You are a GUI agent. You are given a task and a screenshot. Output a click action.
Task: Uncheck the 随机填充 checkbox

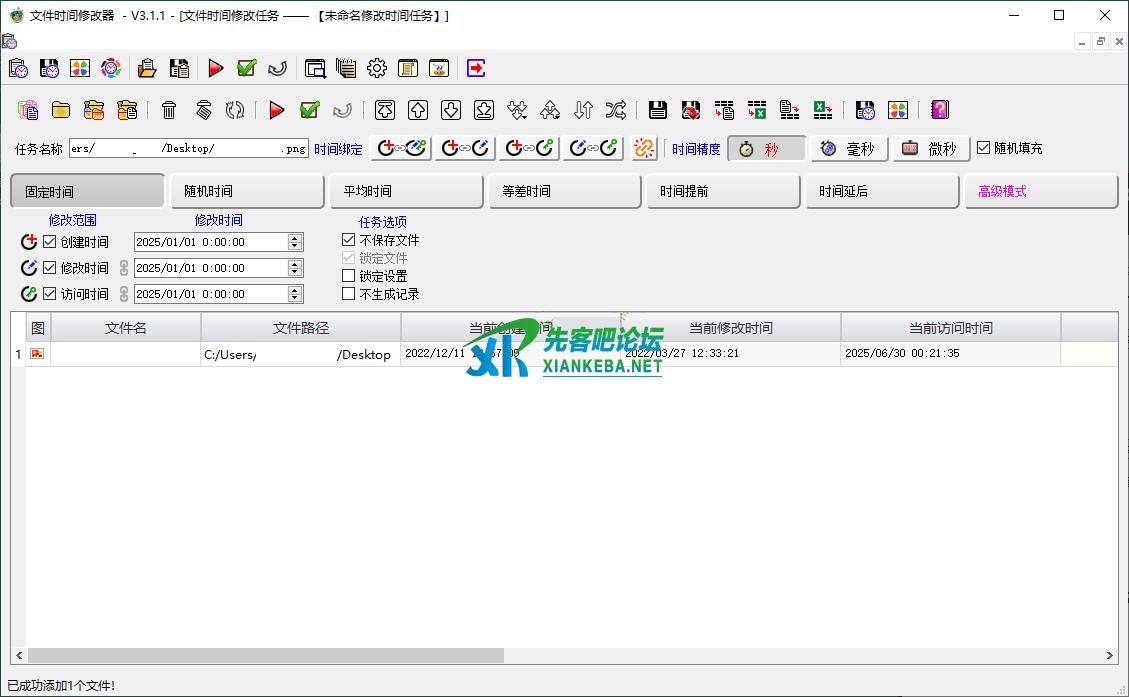tap(983, 148)
